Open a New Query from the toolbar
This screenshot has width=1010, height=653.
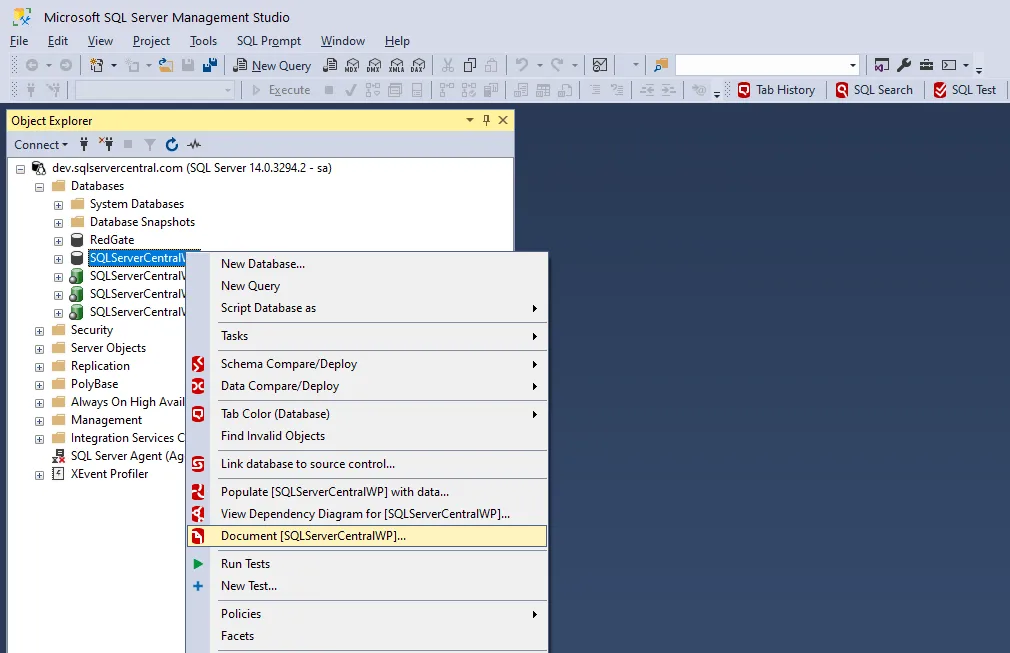point(272,65)
